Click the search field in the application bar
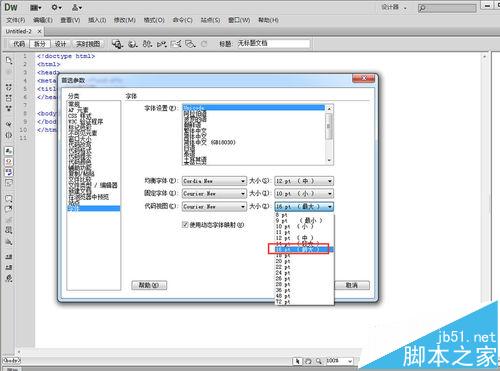Image resolution: width=500 pixels, height=371 pixels. click(447, 7)
